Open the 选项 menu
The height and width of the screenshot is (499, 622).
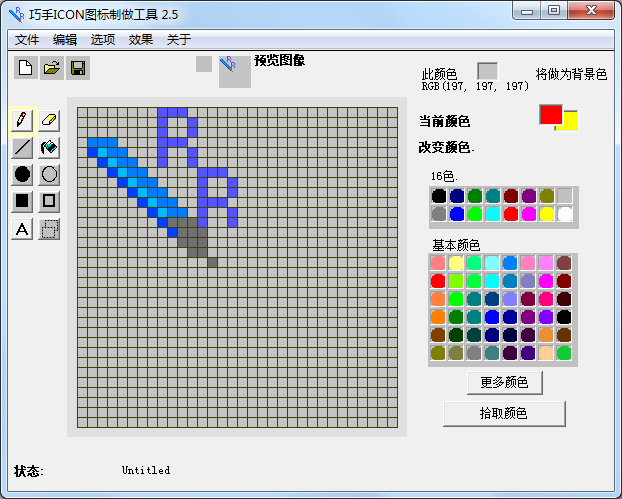103,40
